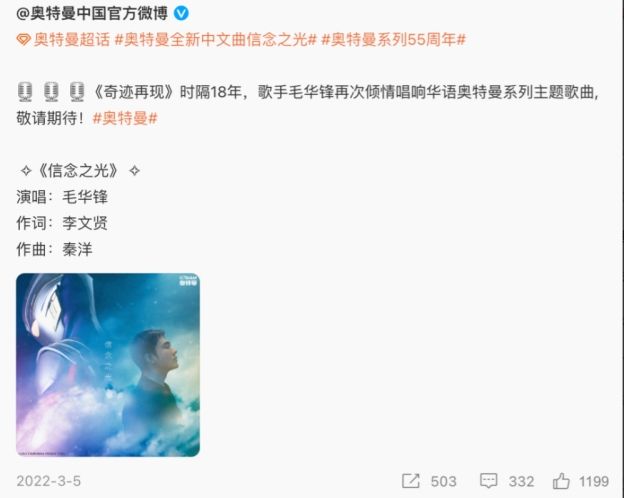Viewport: 624px width, 498px height.
Task: Click the comment count 332
Action: [x=521, y=481]
